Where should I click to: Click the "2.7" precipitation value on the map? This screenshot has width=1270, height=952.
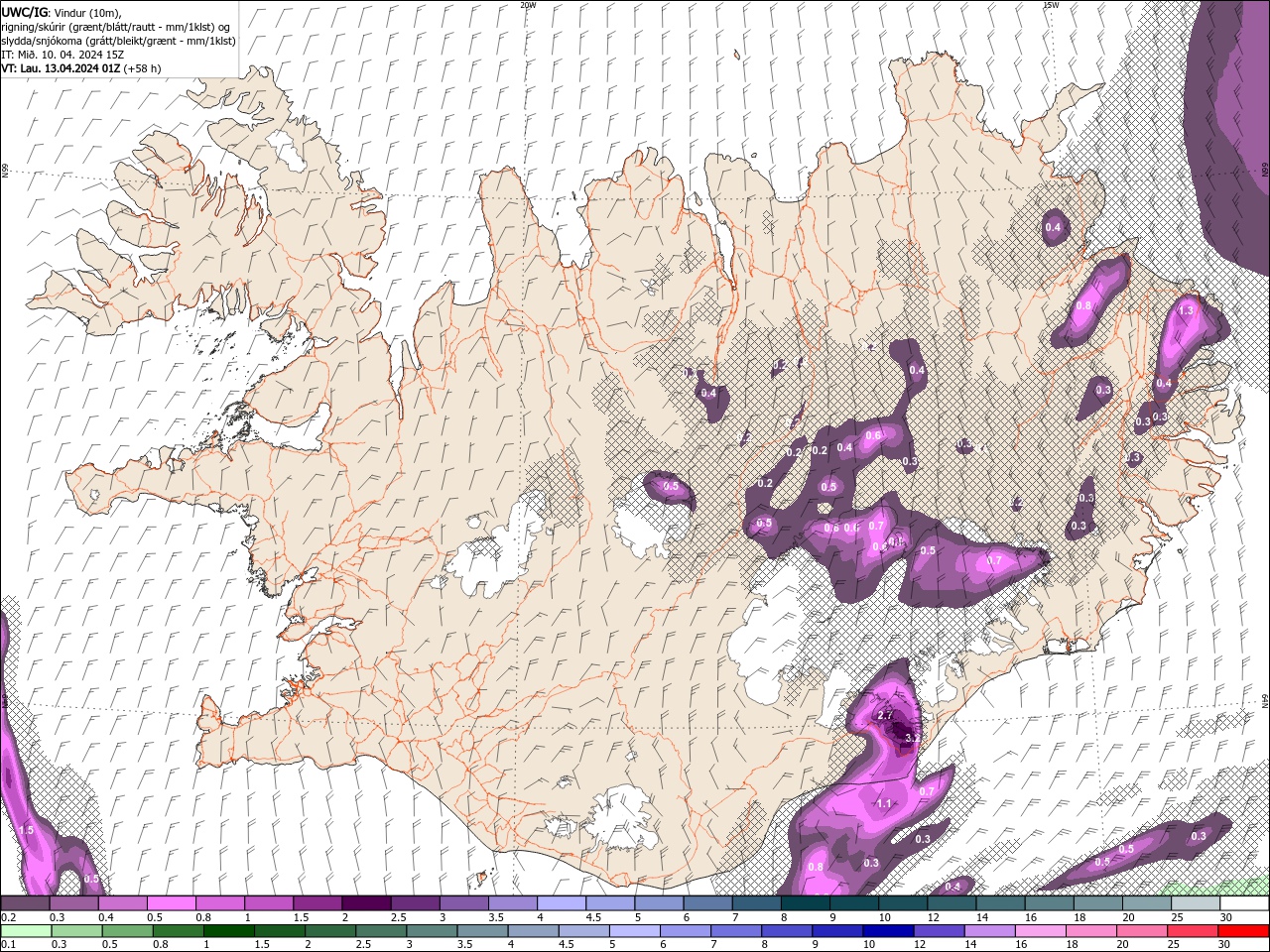[887, 715]
